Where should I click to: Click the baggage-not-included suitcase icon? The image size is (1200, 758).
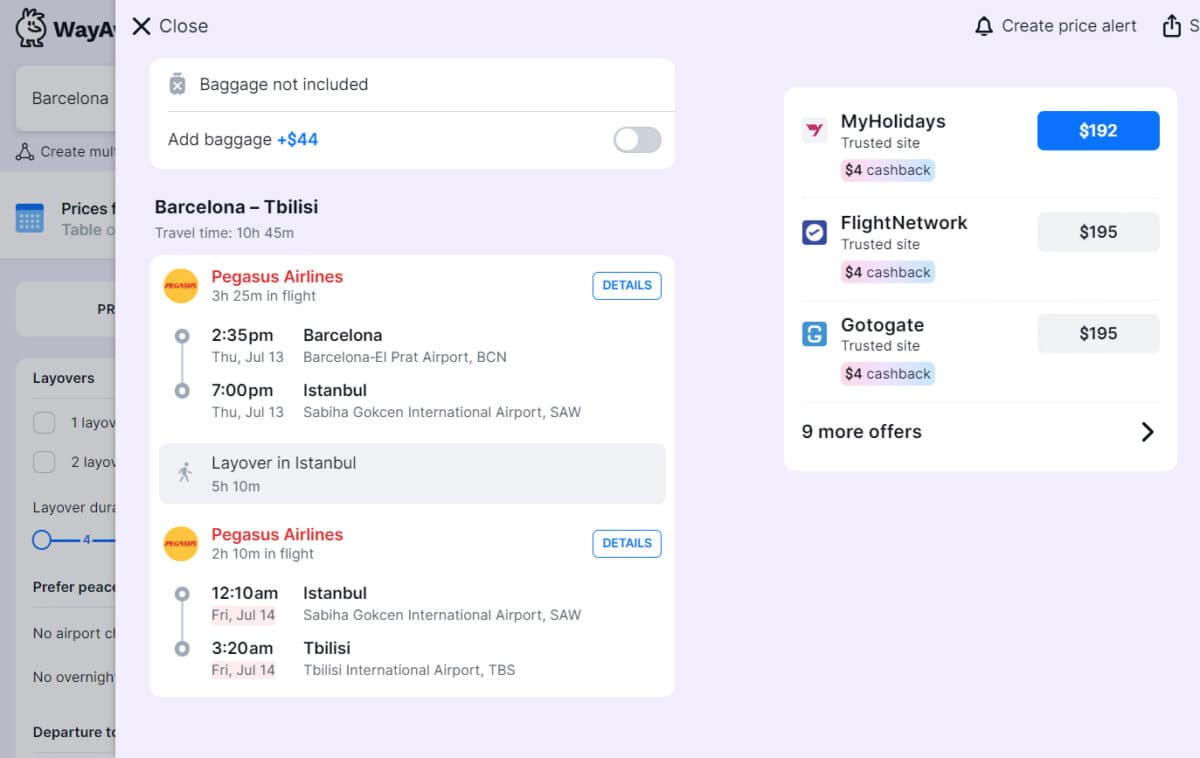pyautogui.click(x=178, y=85)
